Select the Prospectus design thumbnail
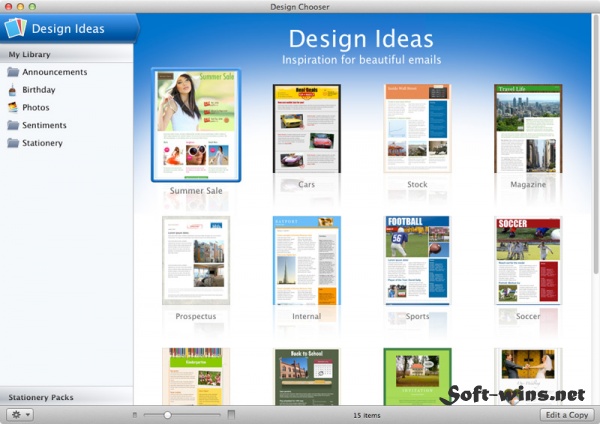600x424 pixels. click(196, 261)
